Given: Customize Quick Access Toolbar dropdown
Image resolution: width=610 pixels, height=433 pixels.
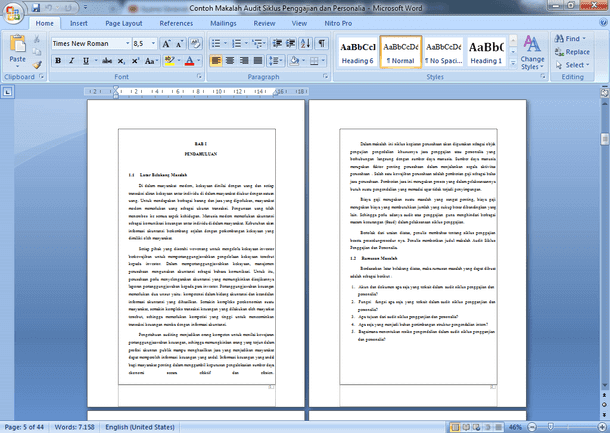Looking at the screenshot, I should [86, 7].
